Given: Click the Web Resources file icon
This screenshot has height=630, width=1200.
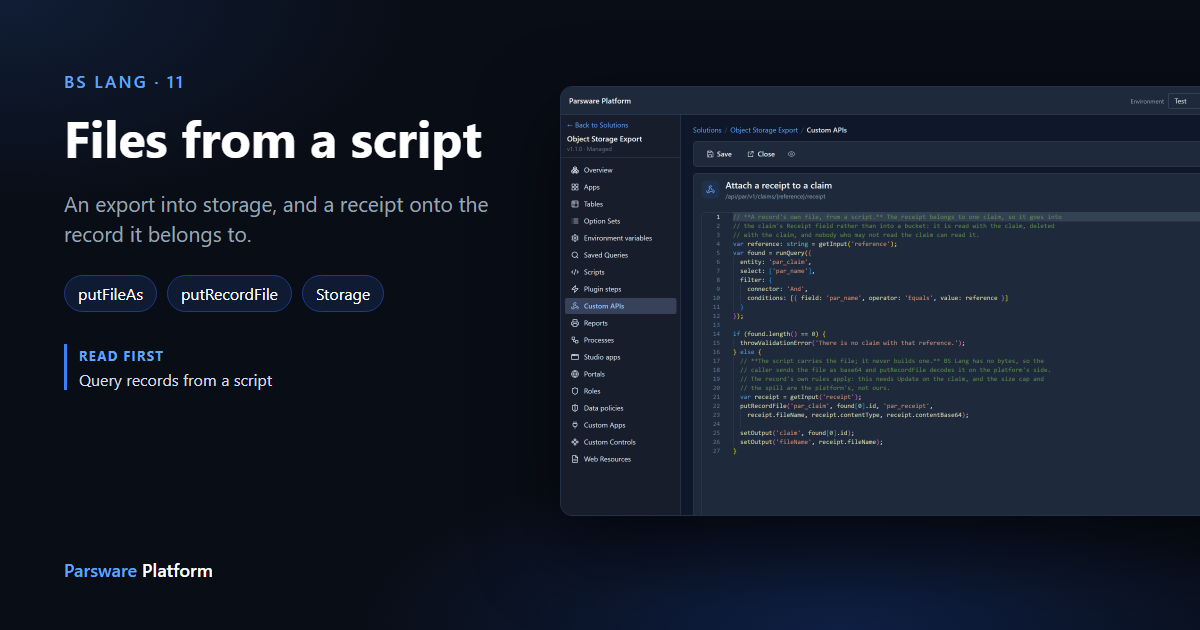Looking at the screenshot, I should 574,459.
